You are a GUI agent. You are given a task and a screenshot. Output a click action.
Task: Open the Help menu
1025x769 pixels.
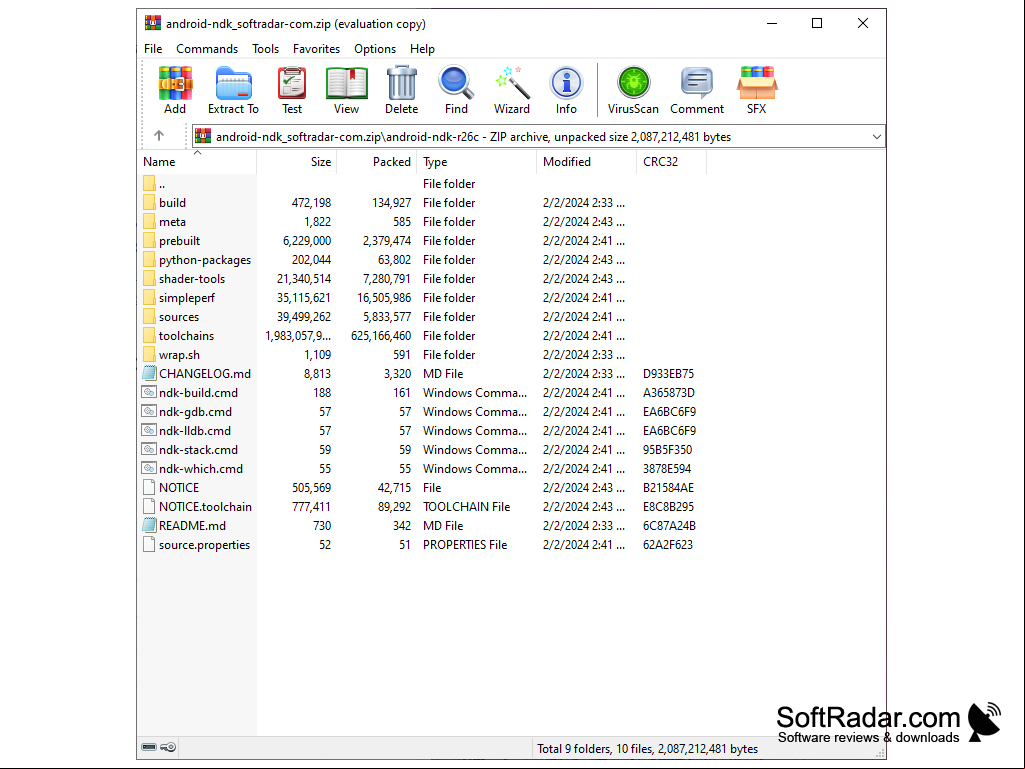pos(422,49)
